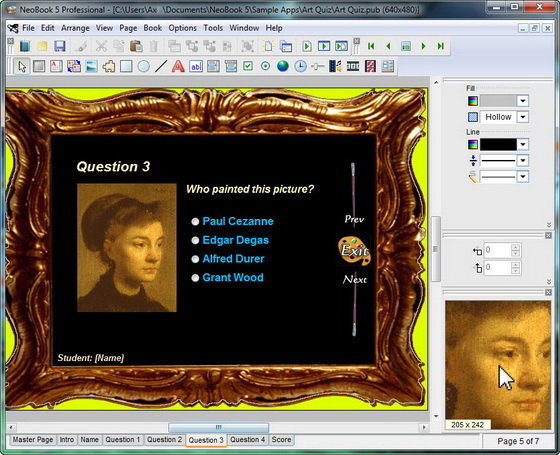Open the Hollow fill pattern dropdown
The height and width of the screenshot is (455, 560).
pos(523,117)
